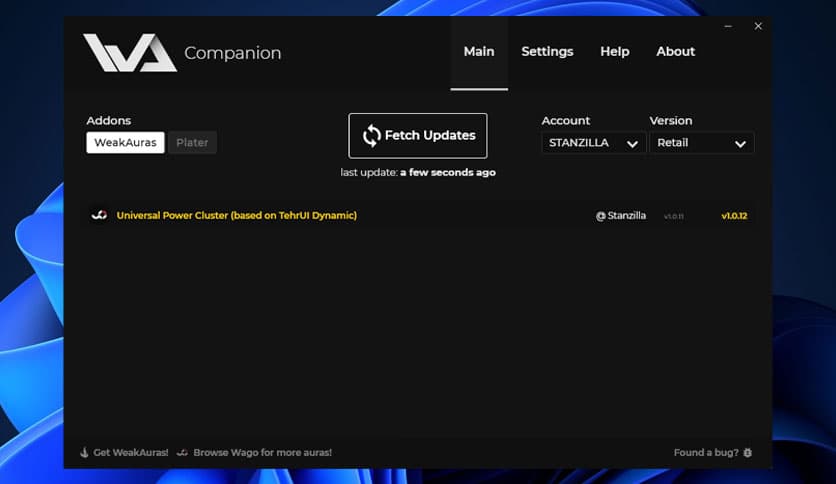Open the Version dropdown showing Retail
This screenshot has width=836, height=484.
pyautogui.click(x=702, y=143)
